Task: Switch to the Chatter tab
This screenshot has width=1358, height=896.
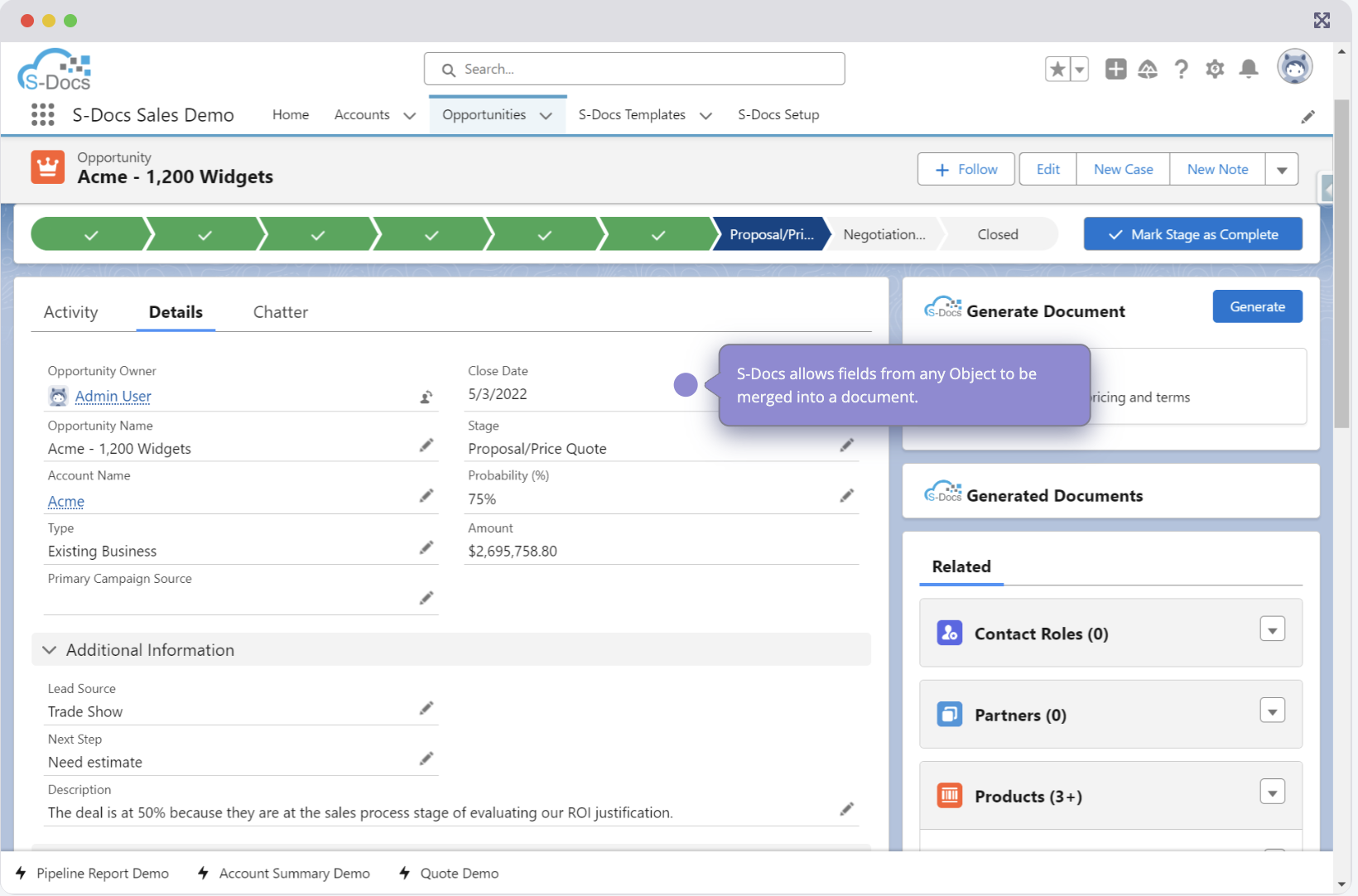Action: 281,312
